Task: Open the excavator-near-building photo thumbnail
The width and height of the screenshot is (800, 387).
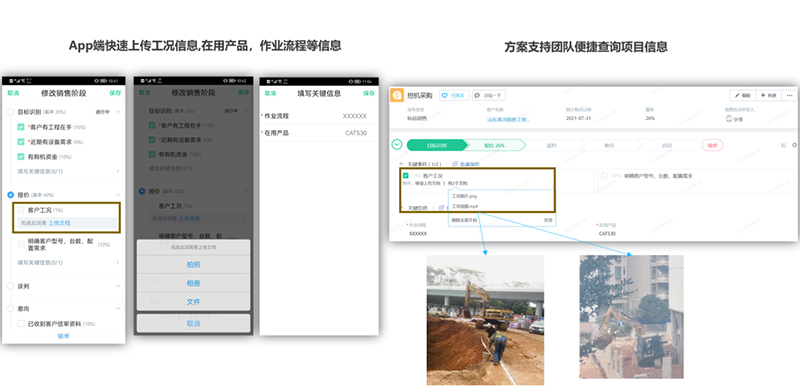Action: tap(631, 317)
